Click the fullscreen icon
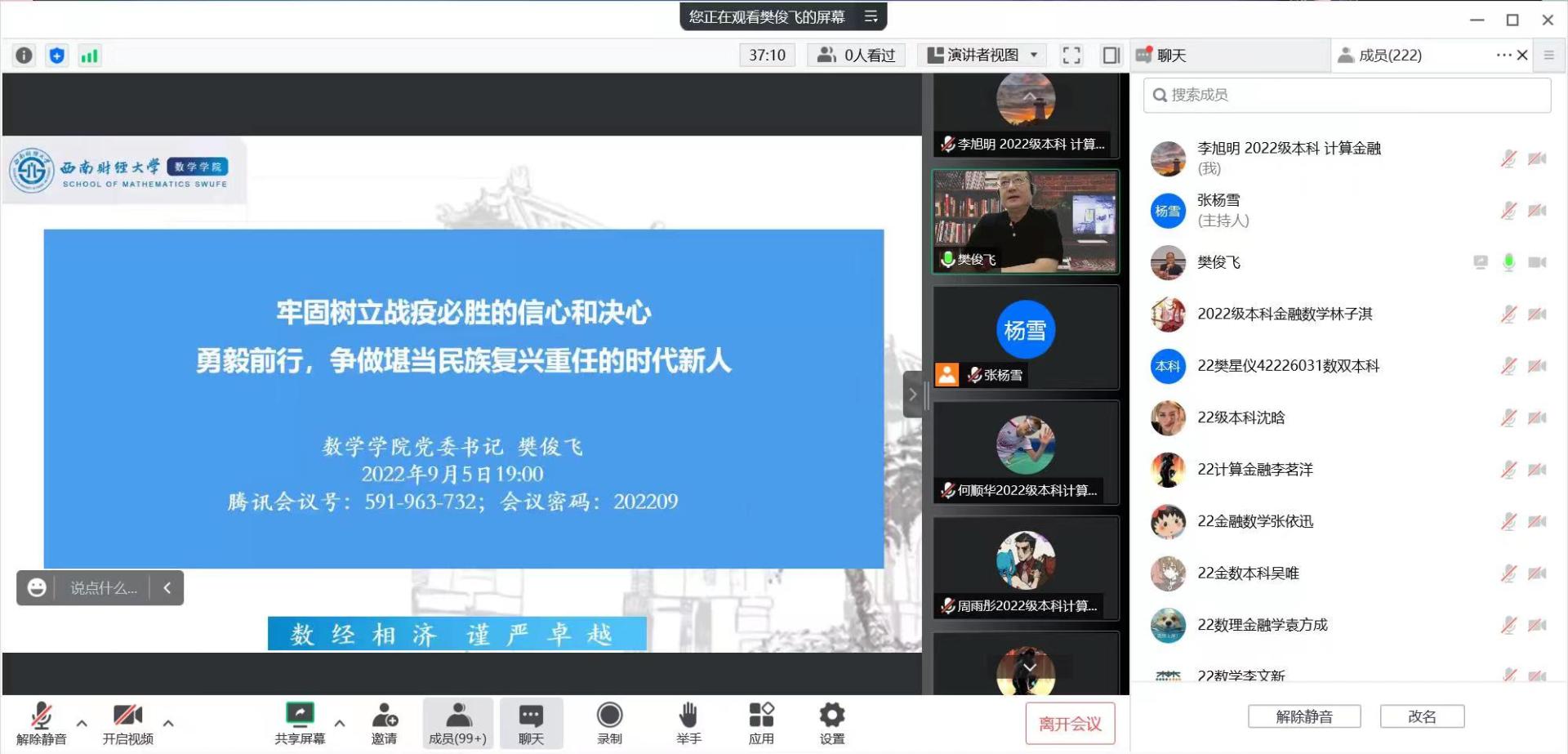Viewport: 1568px width, 754px height. (1071, 56)
